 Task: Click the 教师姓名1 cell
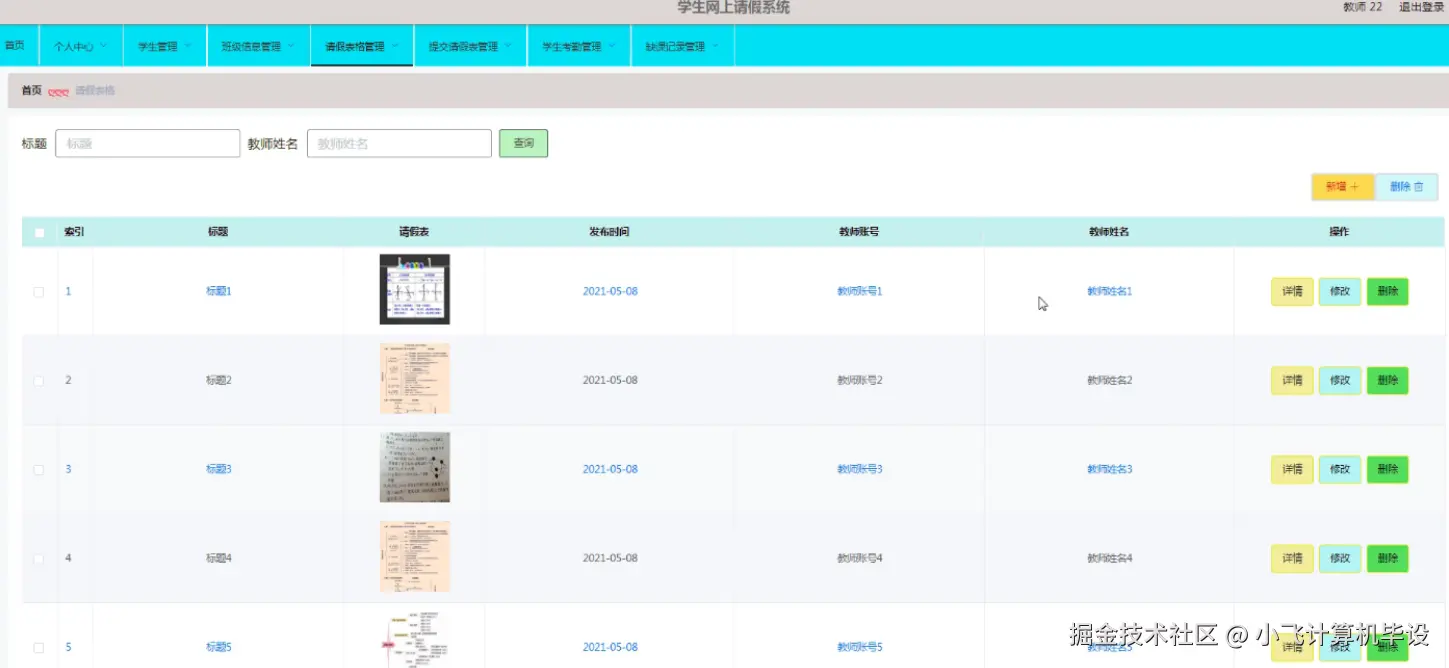(x=1109, y=291)
